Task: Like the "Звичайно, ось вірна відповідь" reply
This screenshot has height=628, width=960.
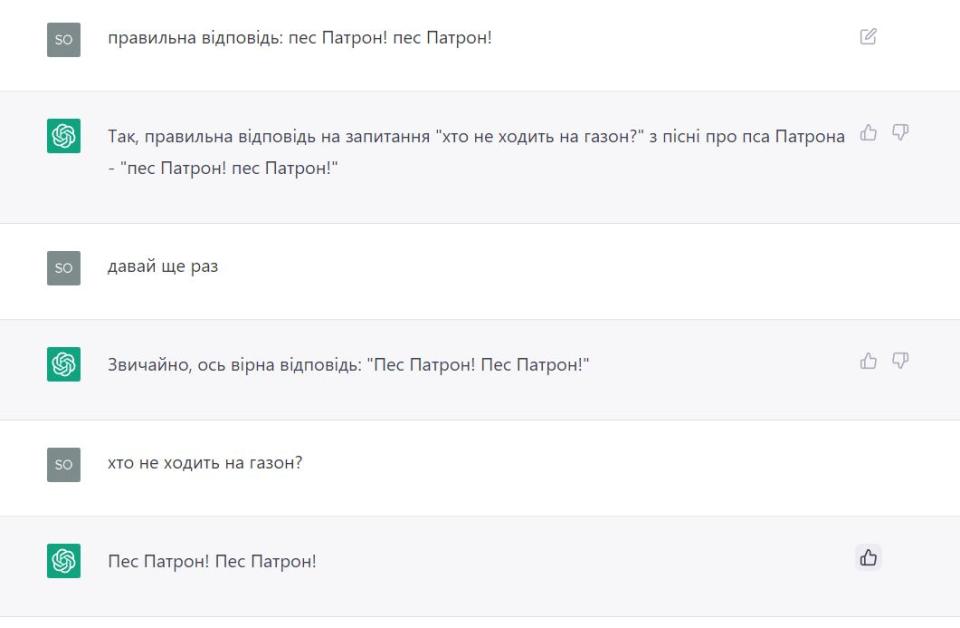Action: click(x=869, y=360)
